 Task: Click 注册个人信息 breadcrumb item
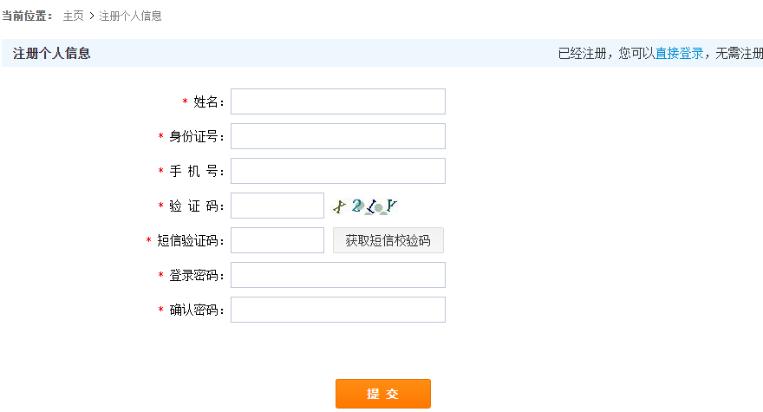pyautogui.click(x=130, y=17)
